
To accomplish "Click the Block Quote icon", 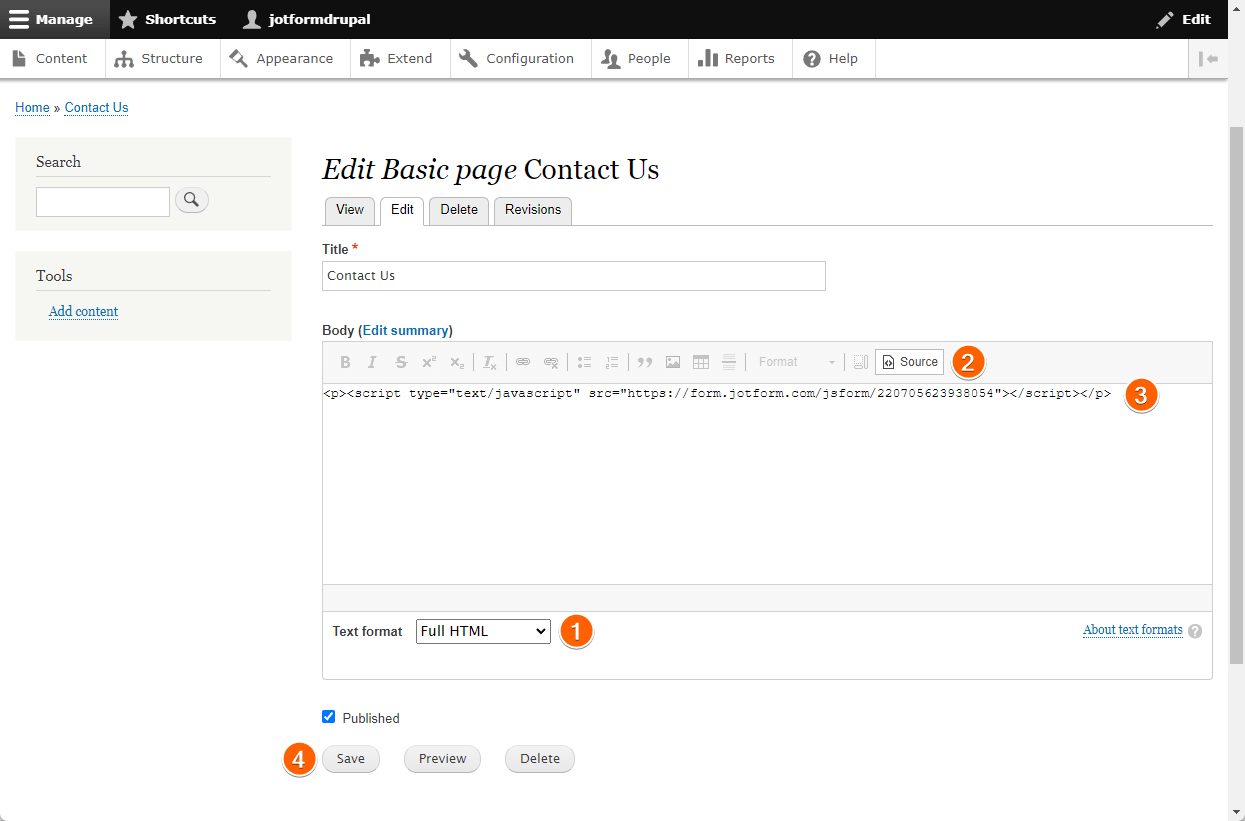I will (x=645, y=362).
